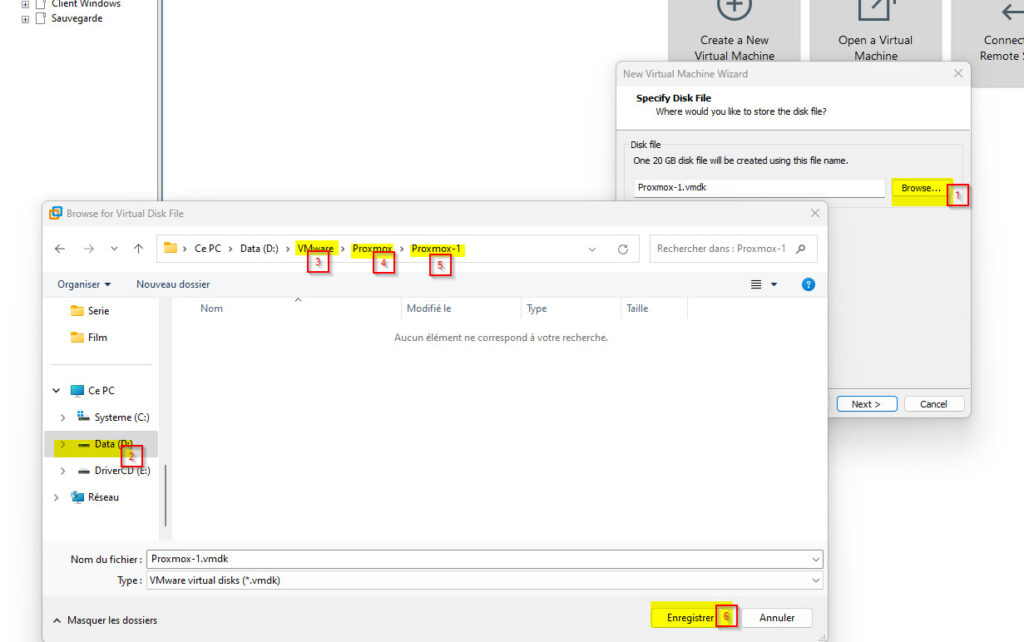Click Next in the New Virtual Machine Wizard
Image resolution: width=1024 pixels, height=642 pixels.
click(866, 404)
